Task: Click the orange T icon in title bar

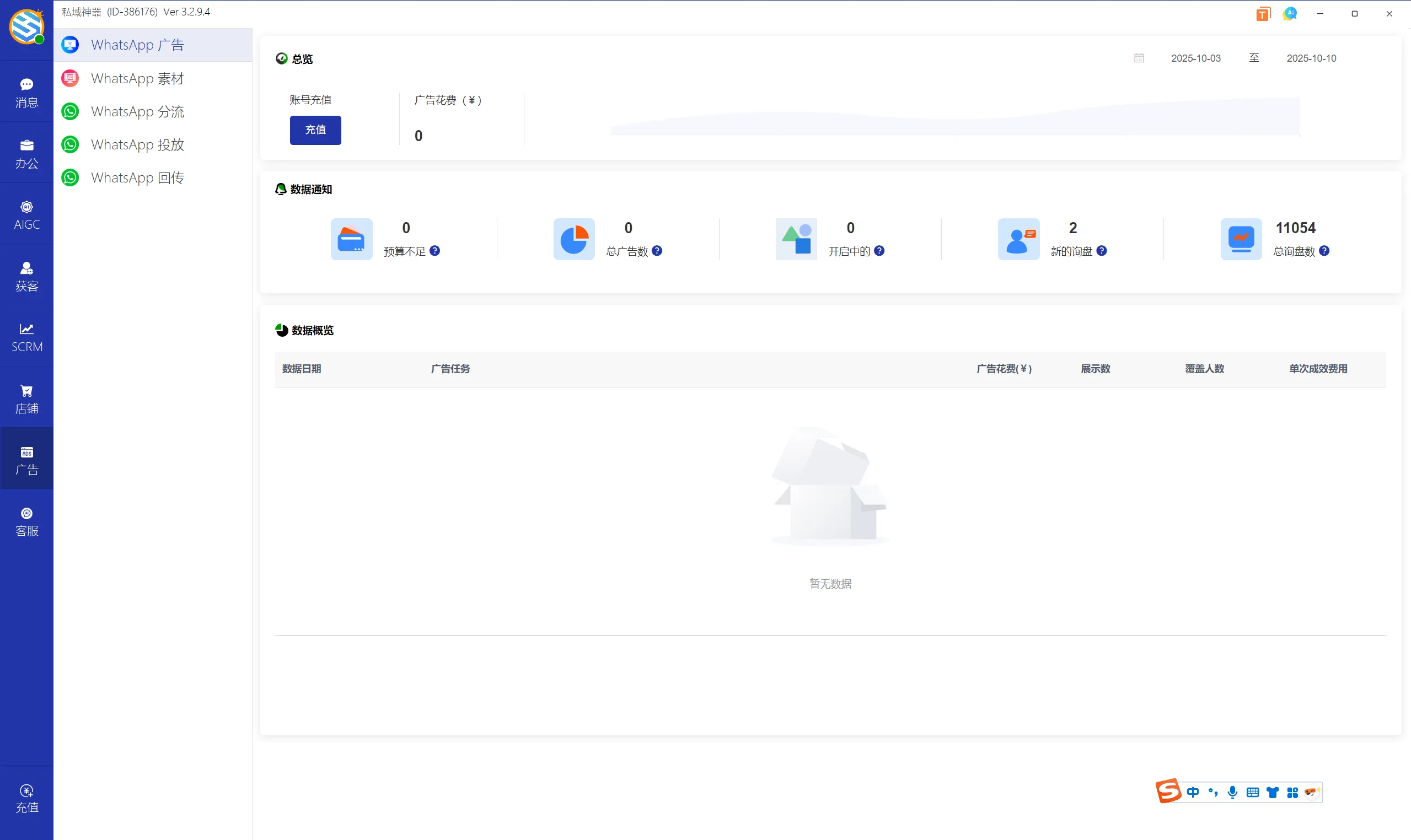Action: click(x=1263, y=14)
